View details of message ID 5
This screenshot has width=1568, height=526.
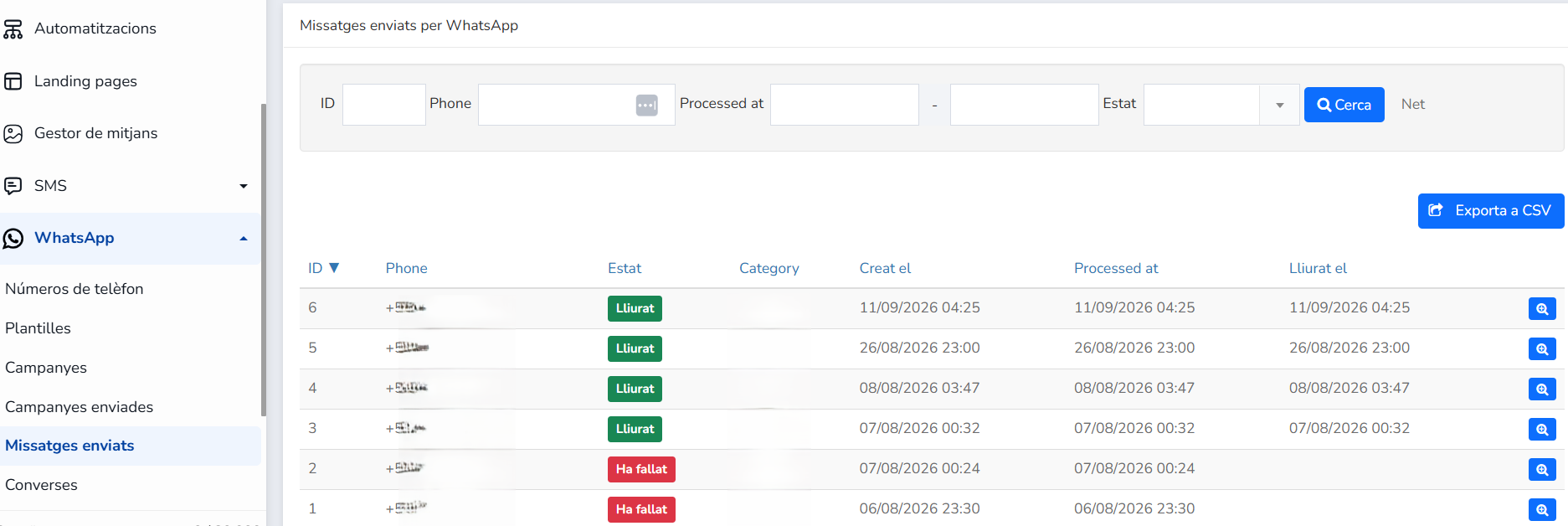(1542, 348)
